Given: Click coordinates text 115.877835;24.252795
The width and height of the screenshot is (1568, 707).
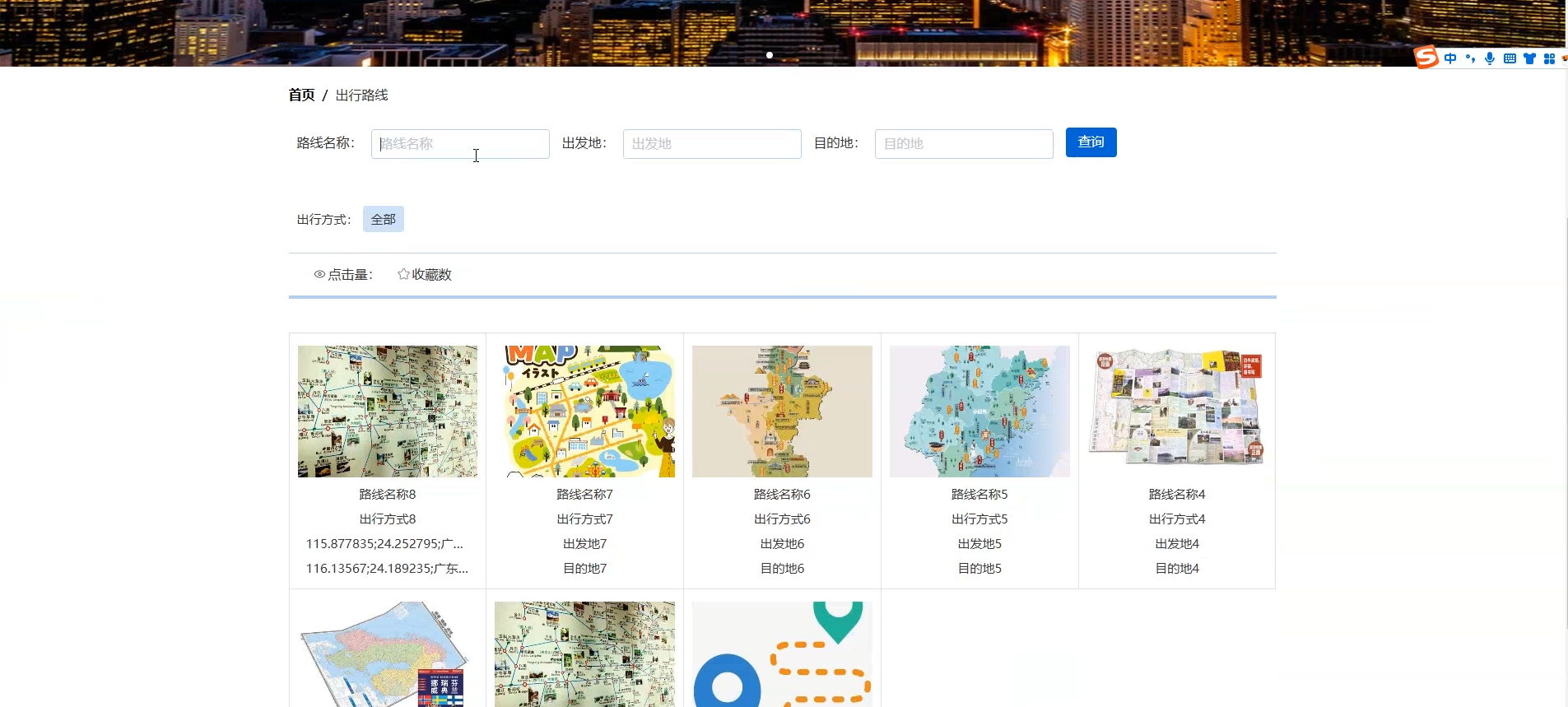Looking at the screenshot, I should pos(384,544).
